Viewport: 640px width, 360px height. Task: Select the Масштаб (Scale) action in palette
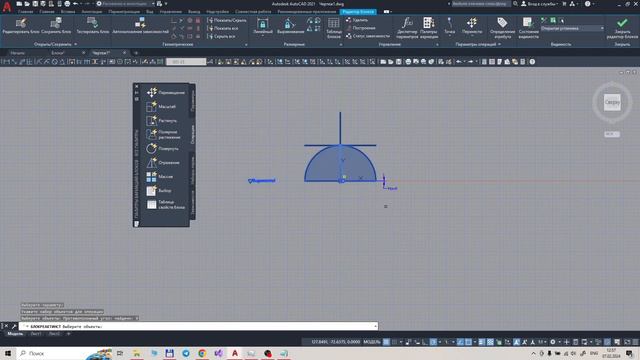pyautogui.click(x=161, y=107)
